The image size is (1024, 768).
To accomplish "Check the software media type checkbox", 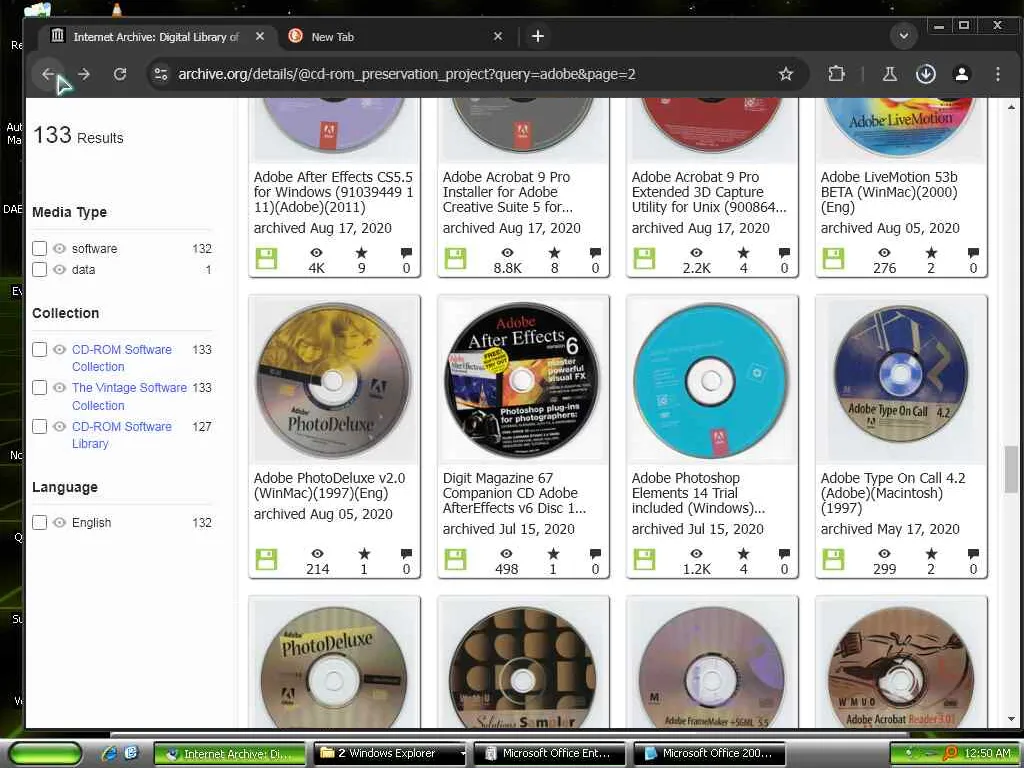I will tap(39, 249).
